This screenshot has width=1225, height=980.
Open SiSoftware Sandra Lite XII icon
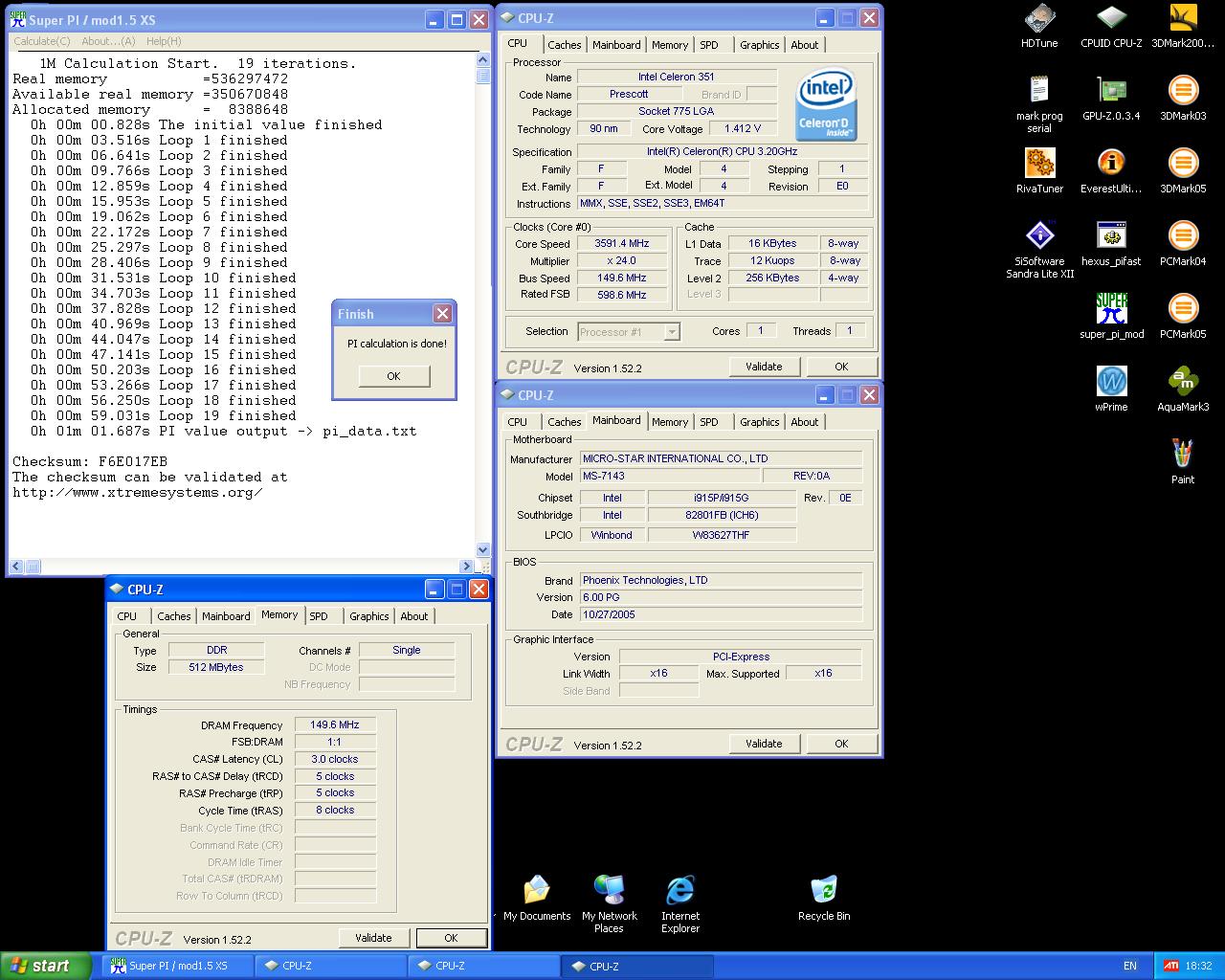point(1039,250)
